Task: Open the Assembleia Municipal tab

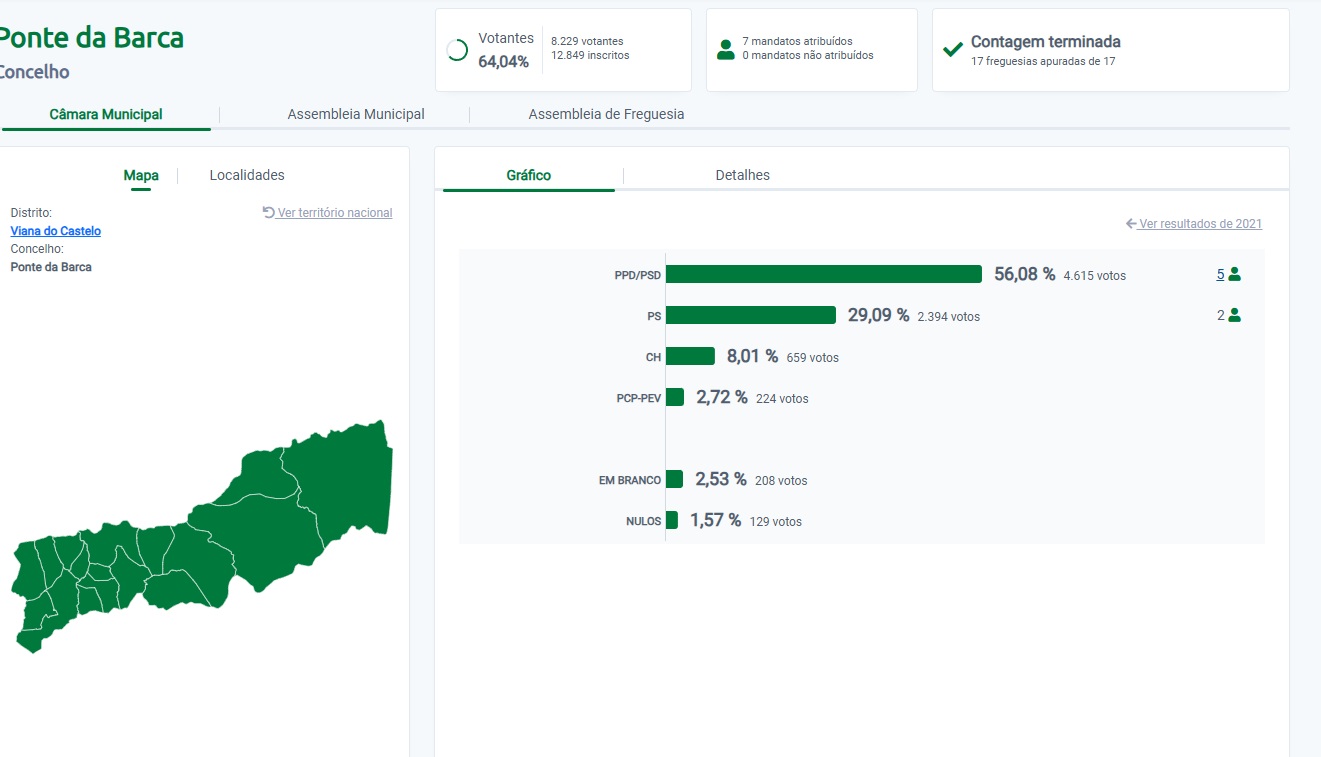Action: point(356,114)
